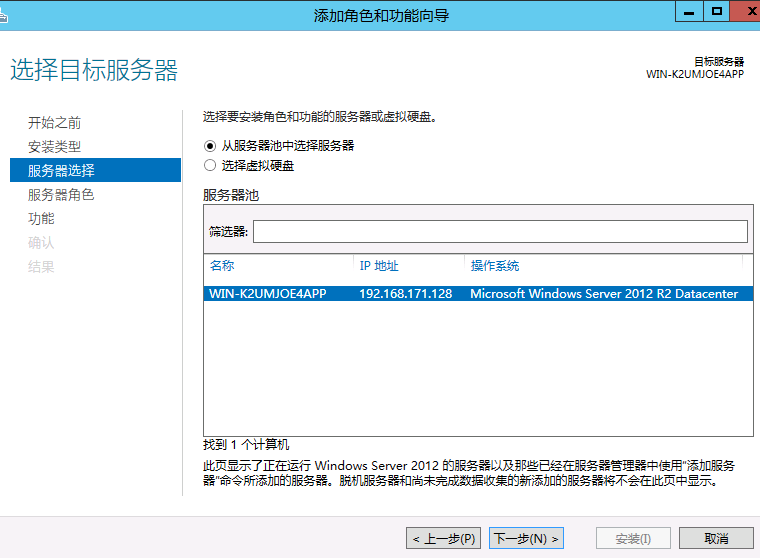Viewport: 760px width, 558px height.
Task: Go to the 开始之前 step
Action: [x=55, y=122]
